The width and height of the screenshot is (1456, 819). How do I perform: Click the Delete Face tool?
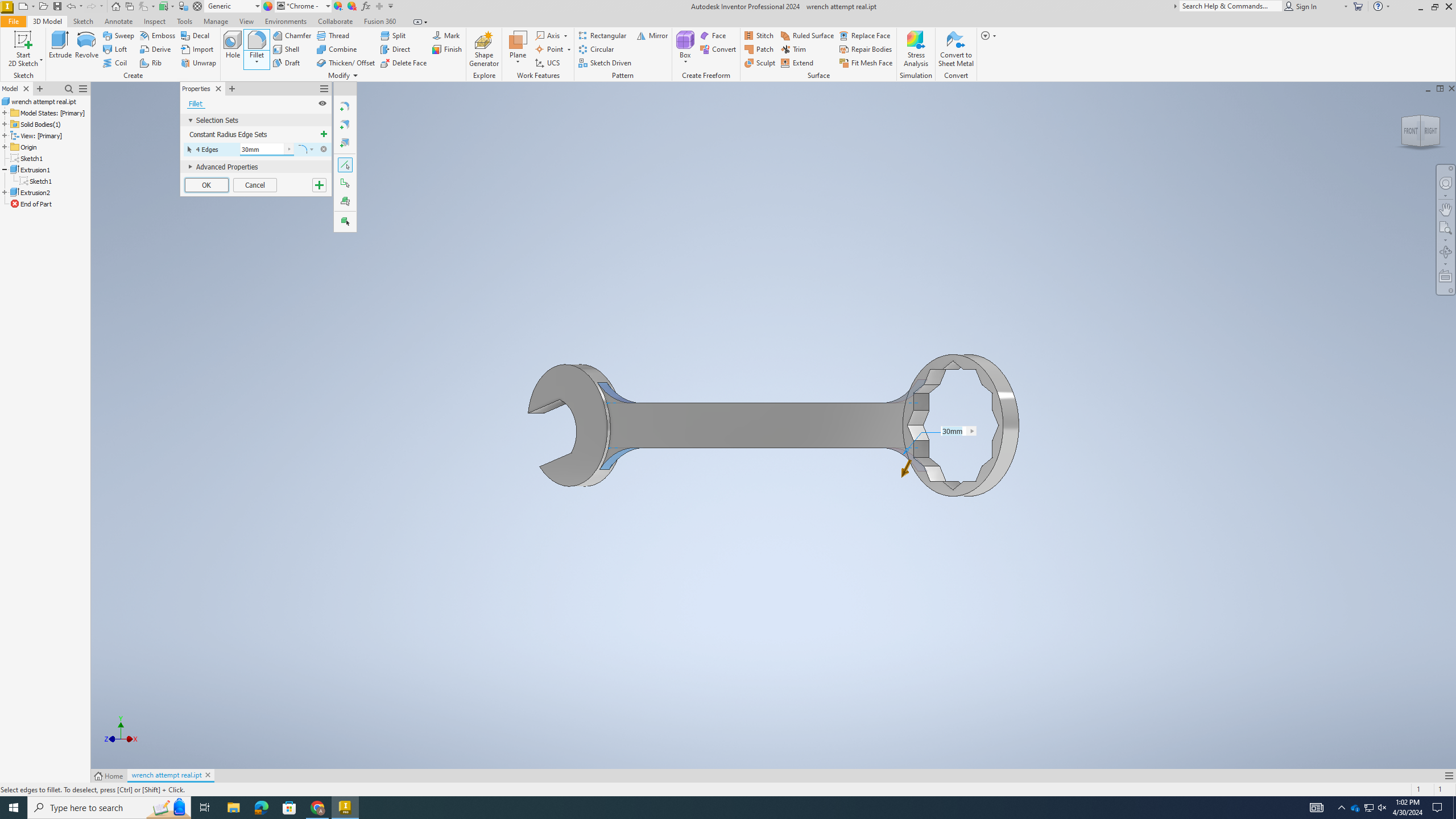click(404, 63)
